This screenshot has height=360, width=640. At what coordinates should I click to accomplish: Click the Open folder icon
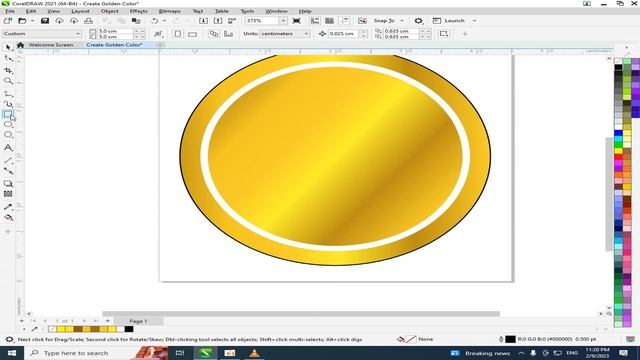pos(22,21)
